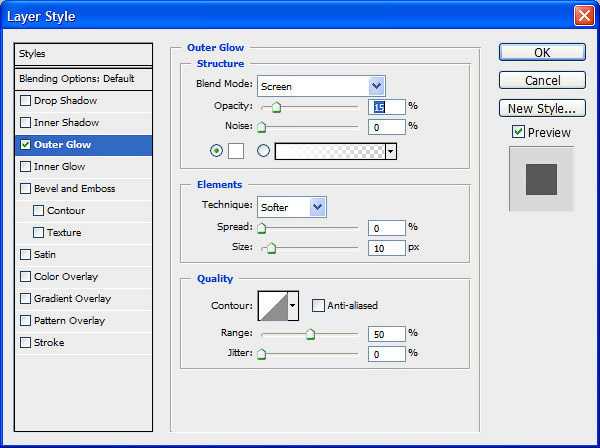Viewport: 600px width, 448px height.
Task: Select the gradient radio button
Action: pyautogui.click(x=264, y=151)
